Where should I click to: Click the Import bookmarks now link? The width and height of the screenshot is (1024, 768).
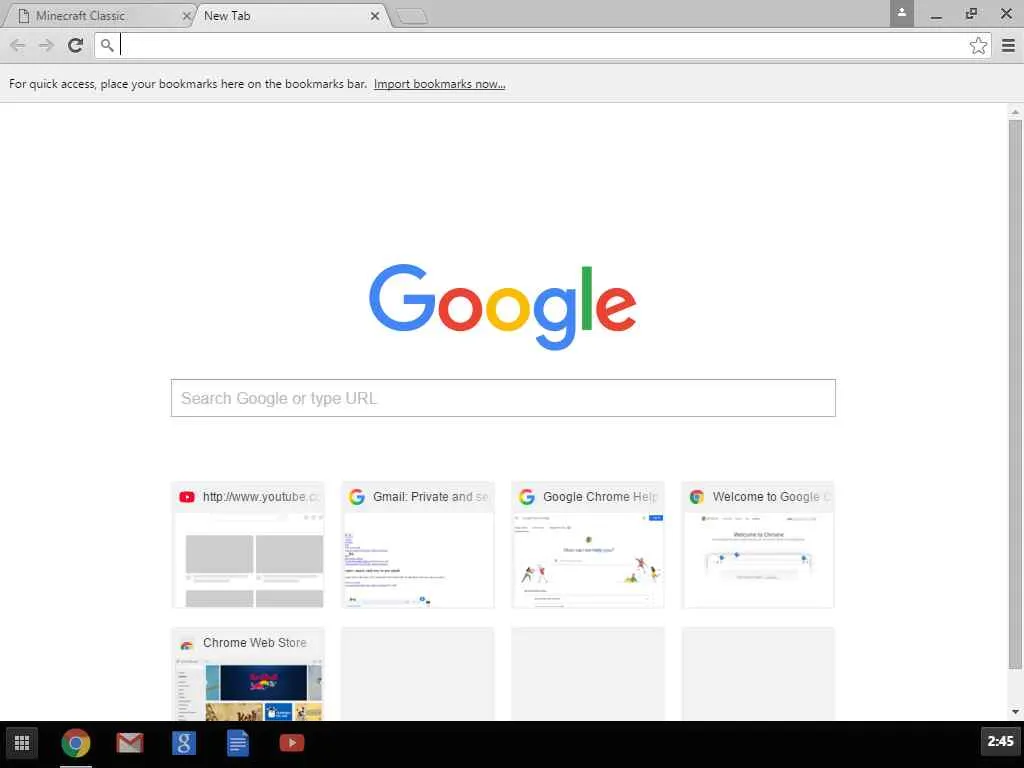click(440, 84)
